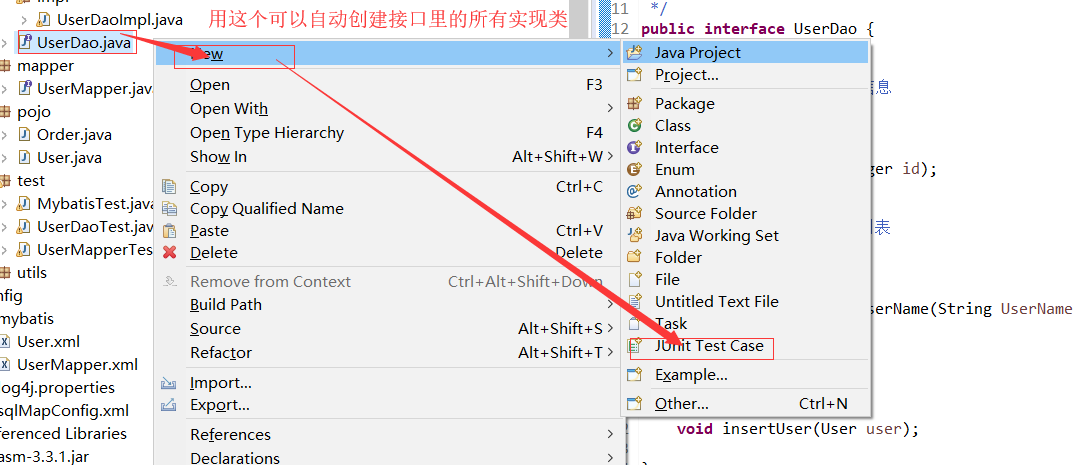1073x465 pixels.
Task: Select Copy Qualified Name option
Action: point(266,209)
